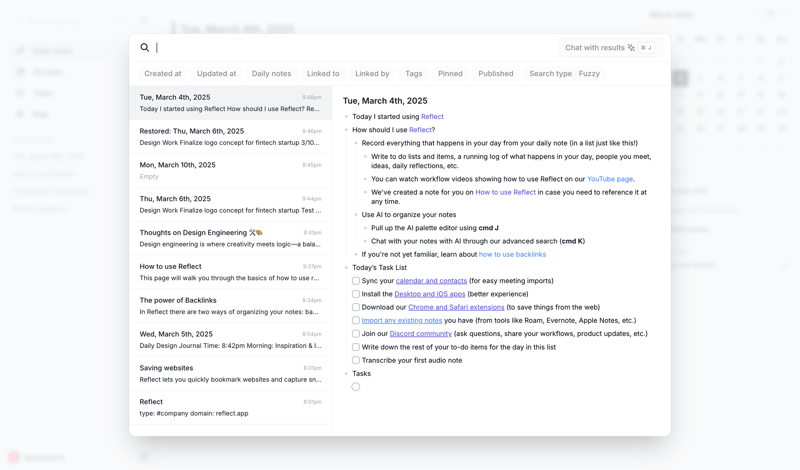Select Tue, March 4th, 2025 result
The image size is (800, 470).
coord(231,103)
